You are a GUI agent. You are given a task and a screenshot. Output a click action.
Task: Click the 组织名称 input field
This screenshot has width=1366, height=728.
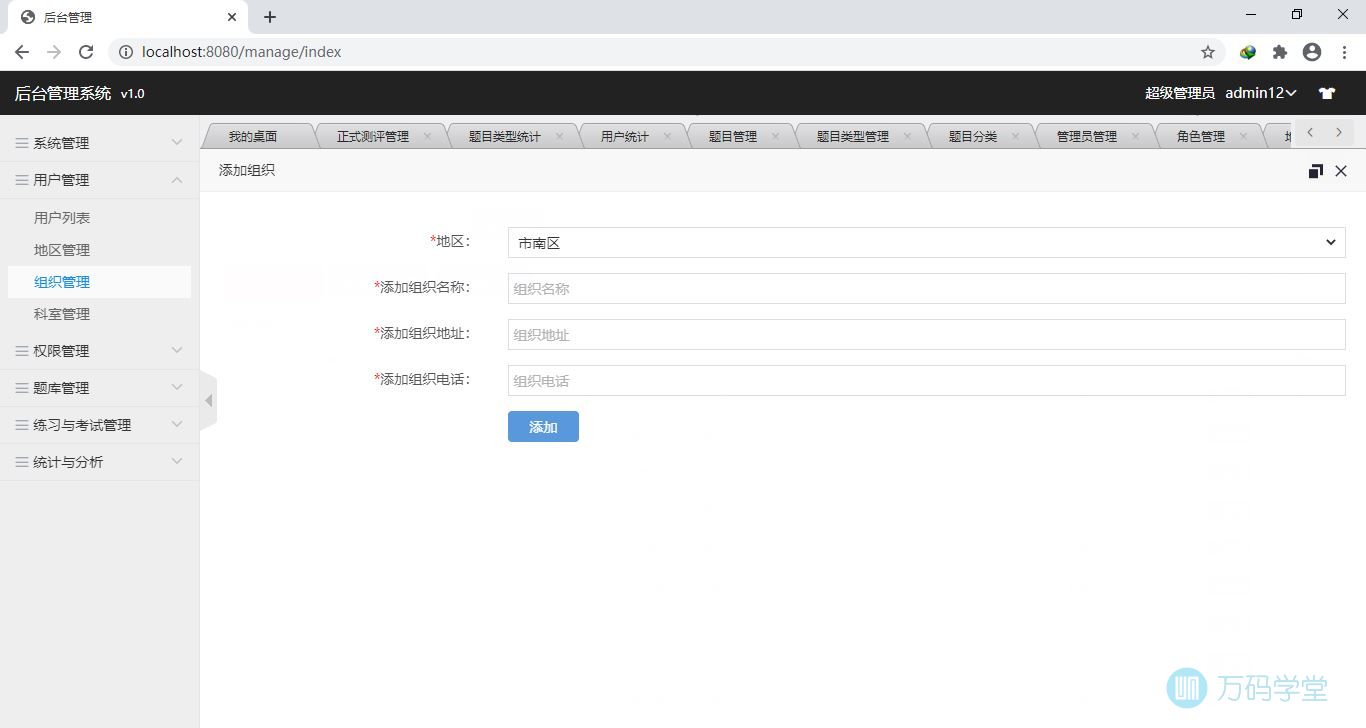[x=925, y=289]
